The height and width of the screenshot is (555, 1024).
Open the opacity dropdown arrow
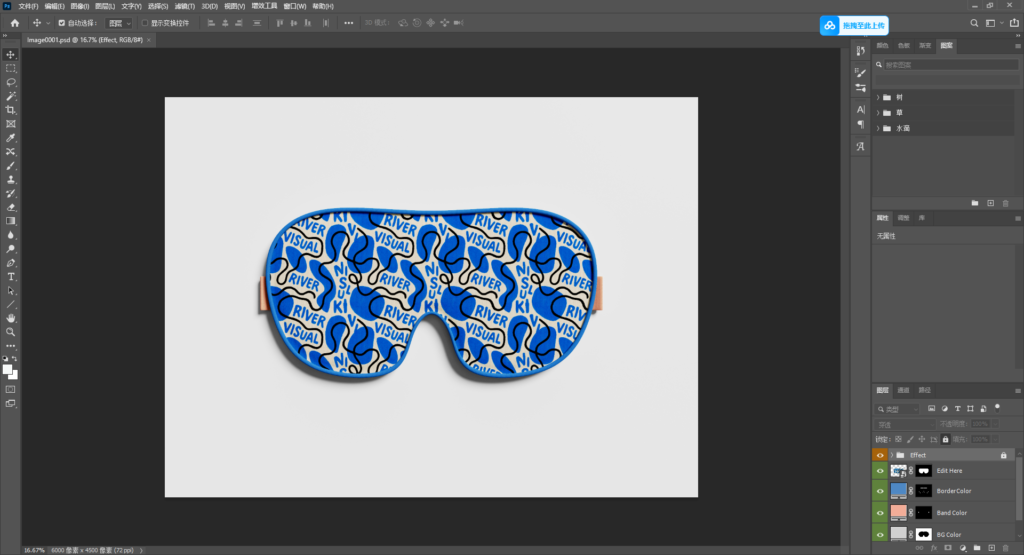pyautogui.click(x=995, y=424)
